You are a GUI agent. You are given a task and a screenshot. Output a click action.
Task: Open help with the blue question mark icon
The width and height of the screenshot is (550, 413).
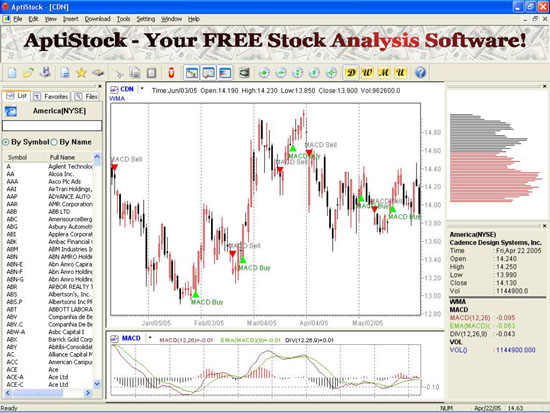(x=420, y=73)
